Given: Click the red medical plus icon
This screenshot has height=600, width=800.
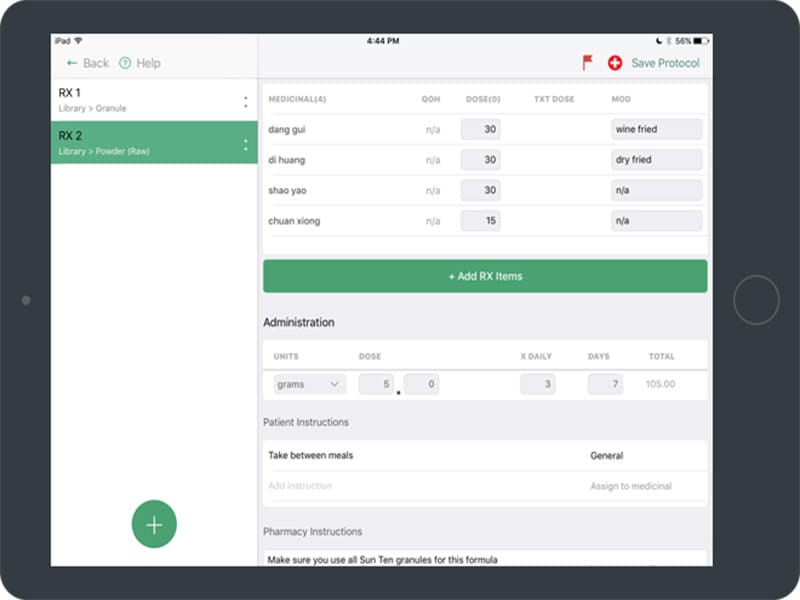Looking at the screenshot, I should 615,63.
